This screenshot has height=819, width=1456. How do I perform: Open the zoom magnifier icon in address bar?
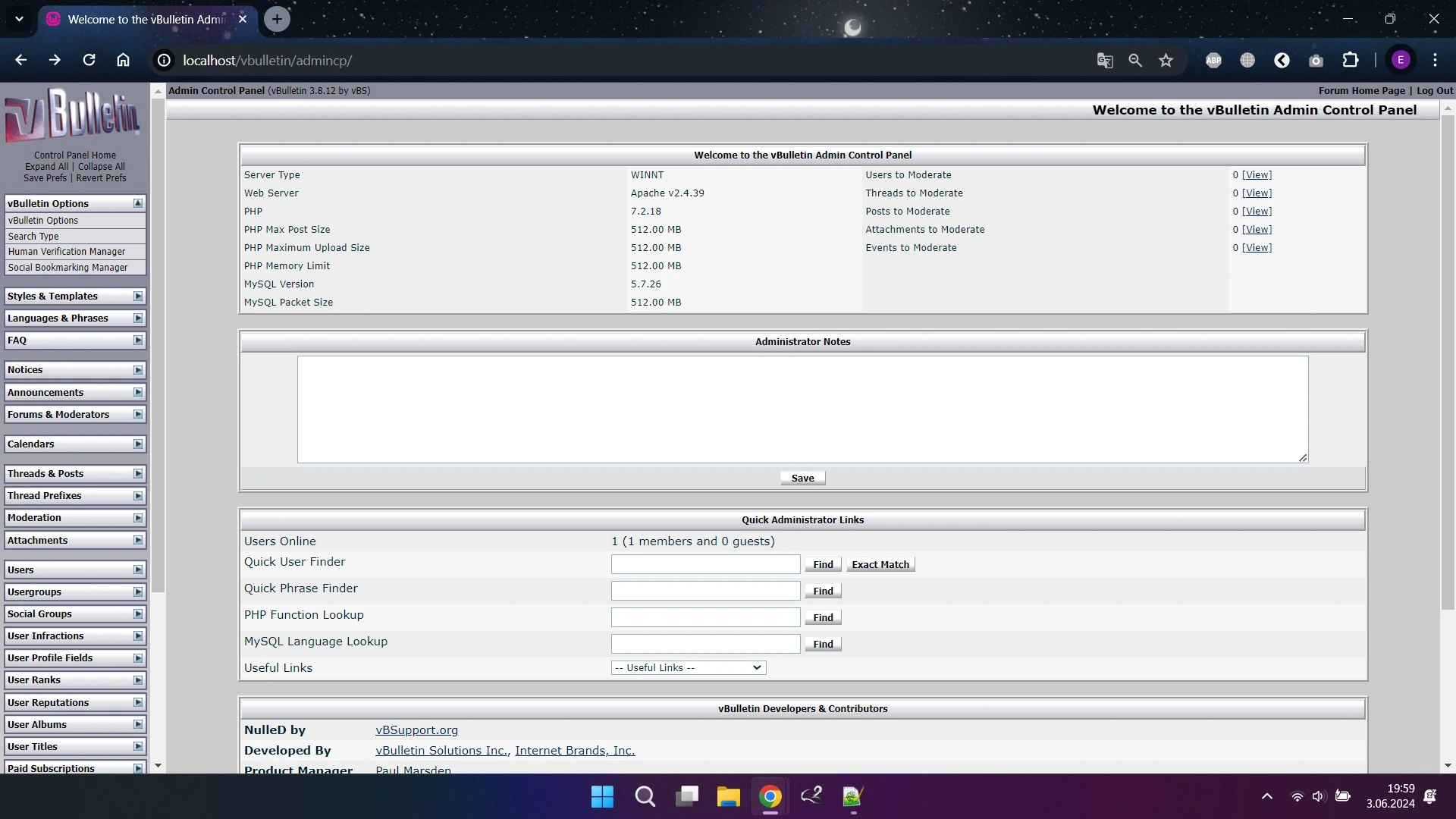coord(1135,60)
